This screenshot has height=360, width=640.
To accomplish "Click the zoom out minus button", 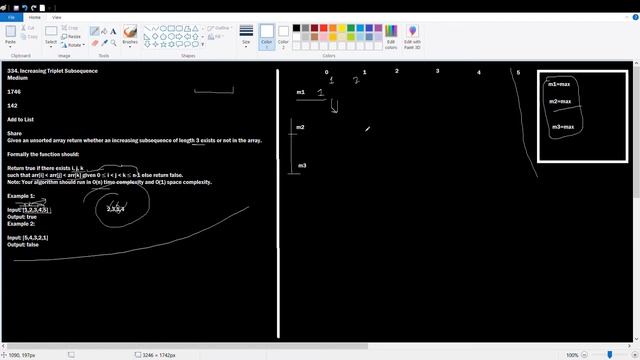I will [x=584, y=355].
